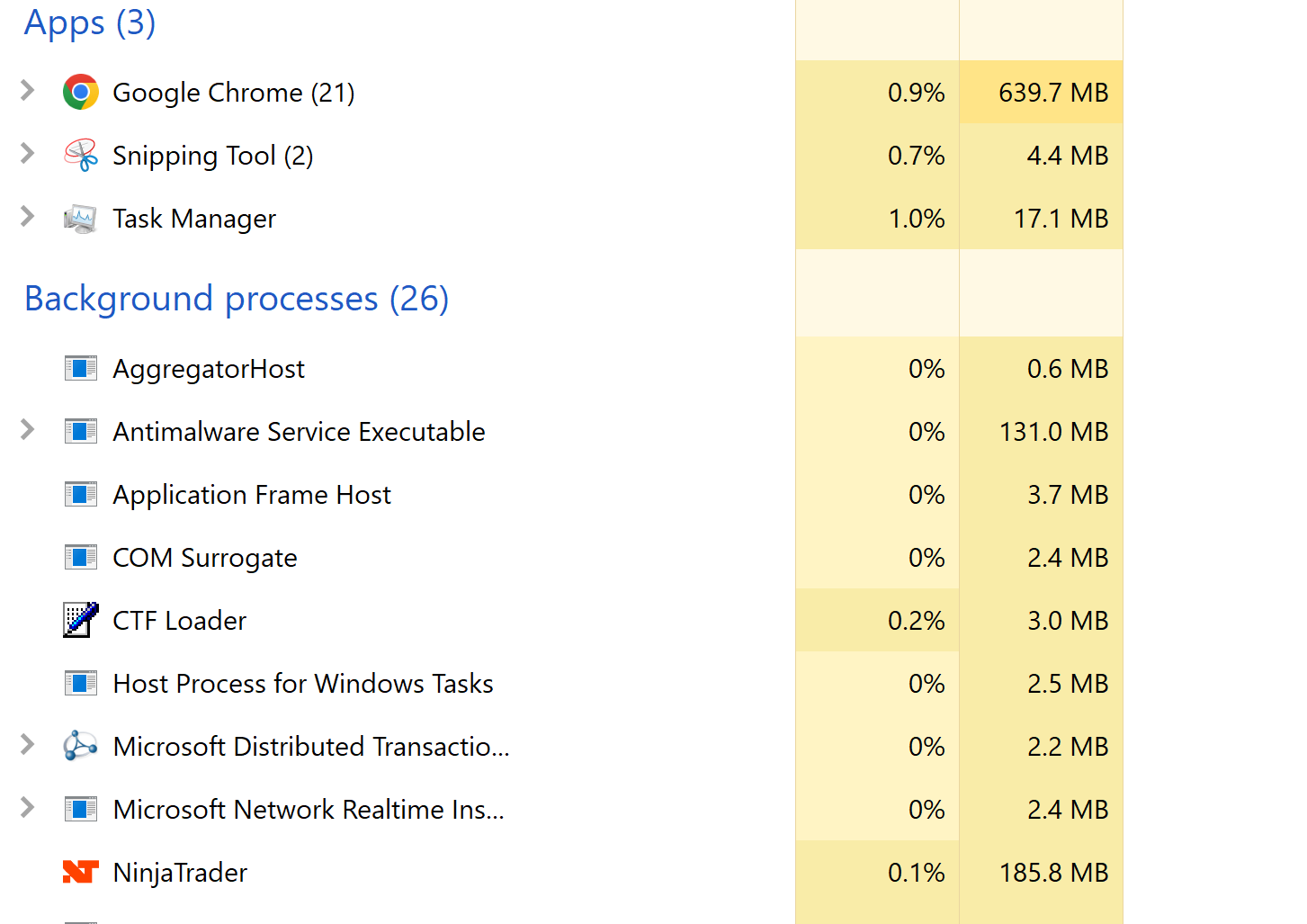Viewport: 1307px width, 924px height.
Task: Click Chrome's 639.7 MB memory cell
Action: click(x=1053, y=93)
